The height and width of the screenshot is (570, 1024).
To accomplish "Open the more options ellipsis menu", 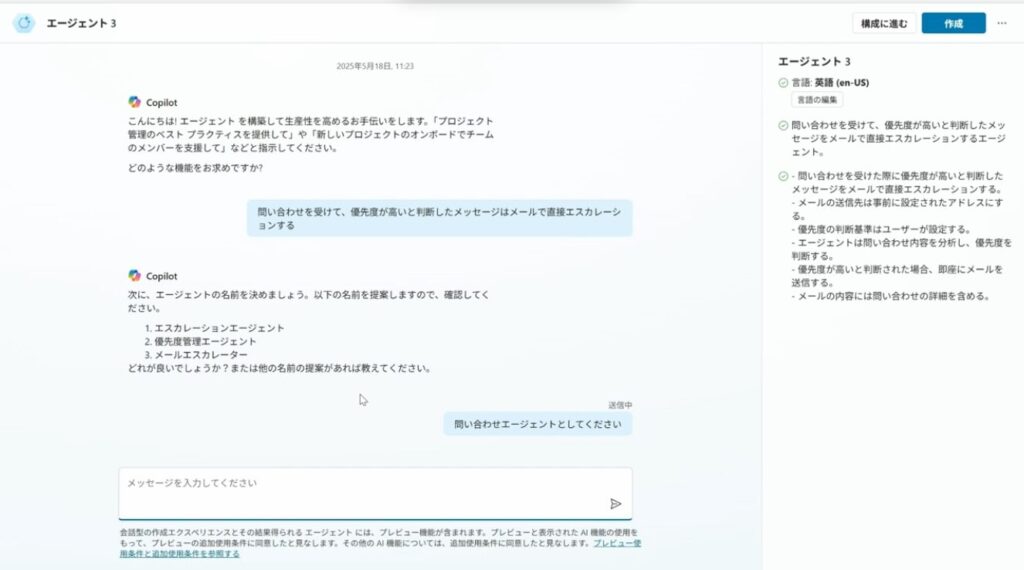I will (1002, 23).
